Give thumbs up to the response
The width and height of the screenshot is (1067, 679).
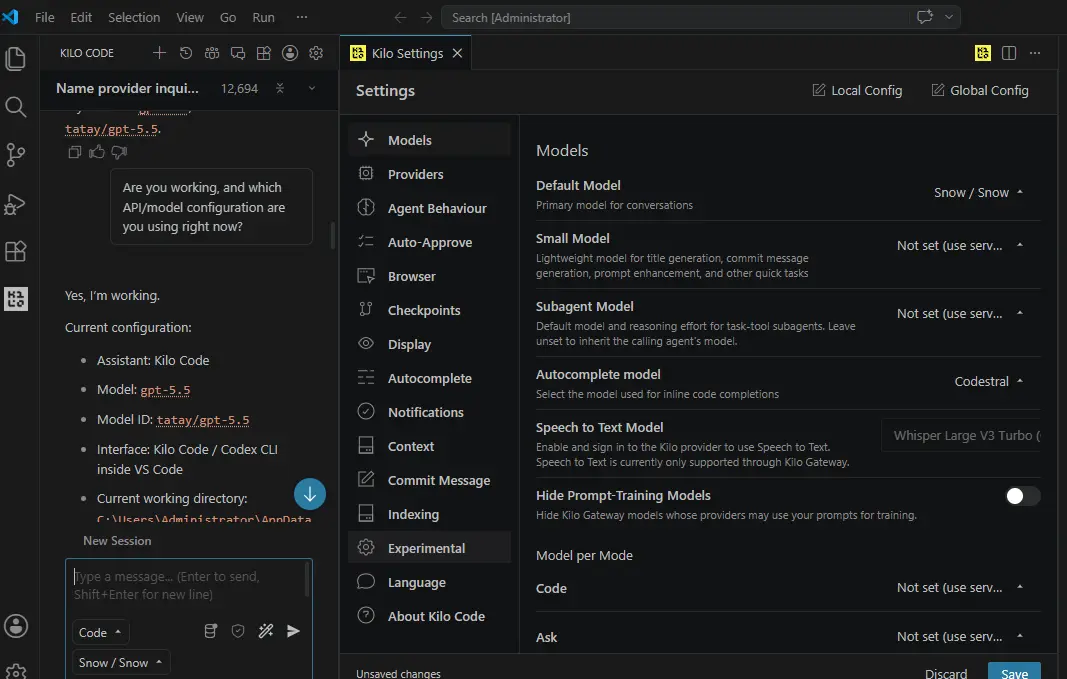pyautogui.click(x=97, y=152)
